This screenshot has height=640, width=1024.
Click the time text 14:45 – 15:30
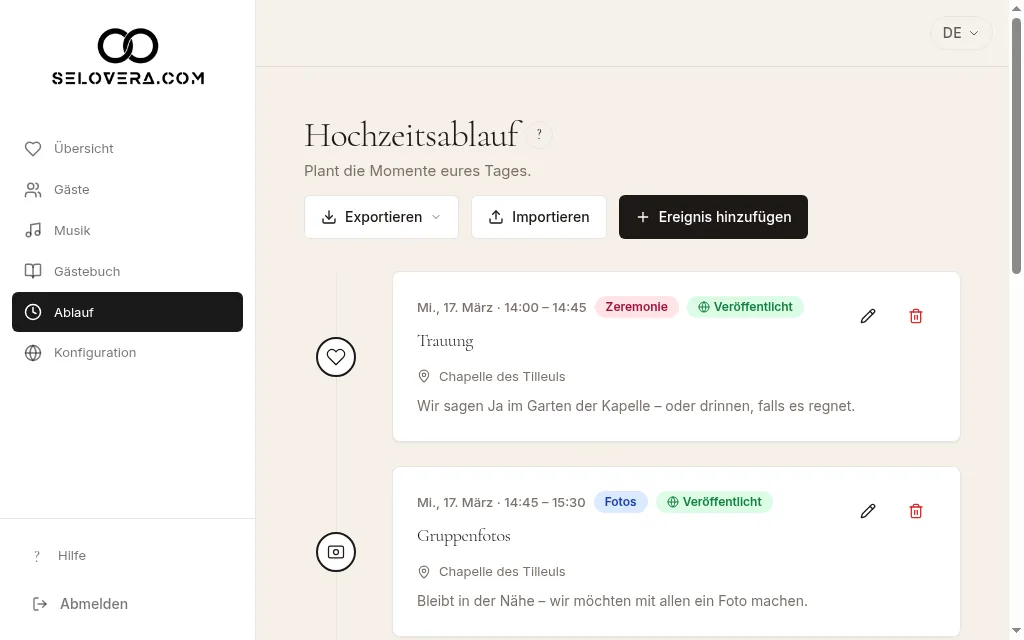click(545, 503)
